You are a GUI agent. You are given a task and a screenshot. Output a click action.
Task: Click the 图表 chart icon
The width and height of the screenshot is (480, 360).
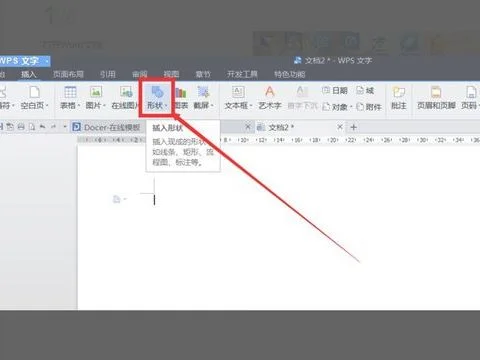tap(181, 98)
